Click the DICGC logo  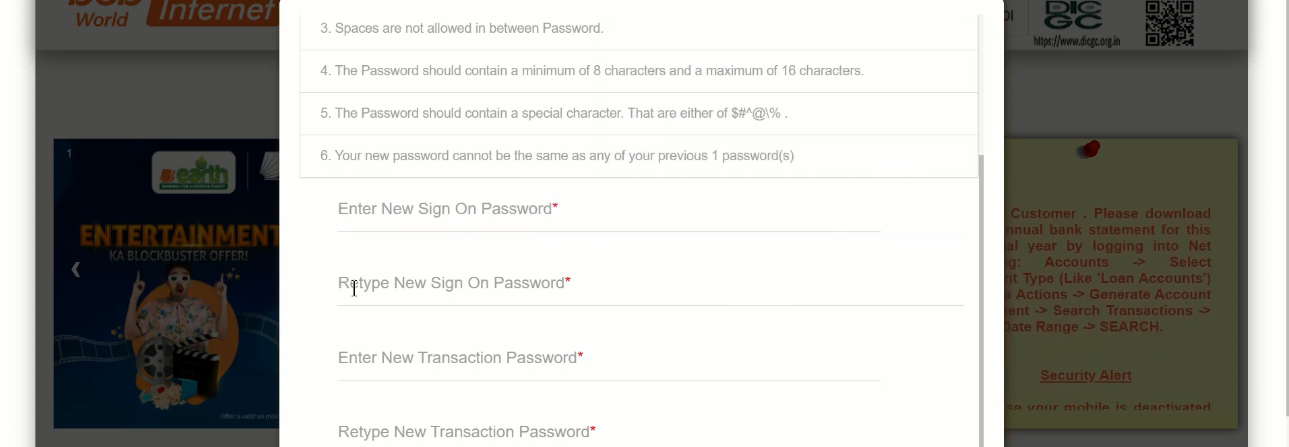(1075, 16)
